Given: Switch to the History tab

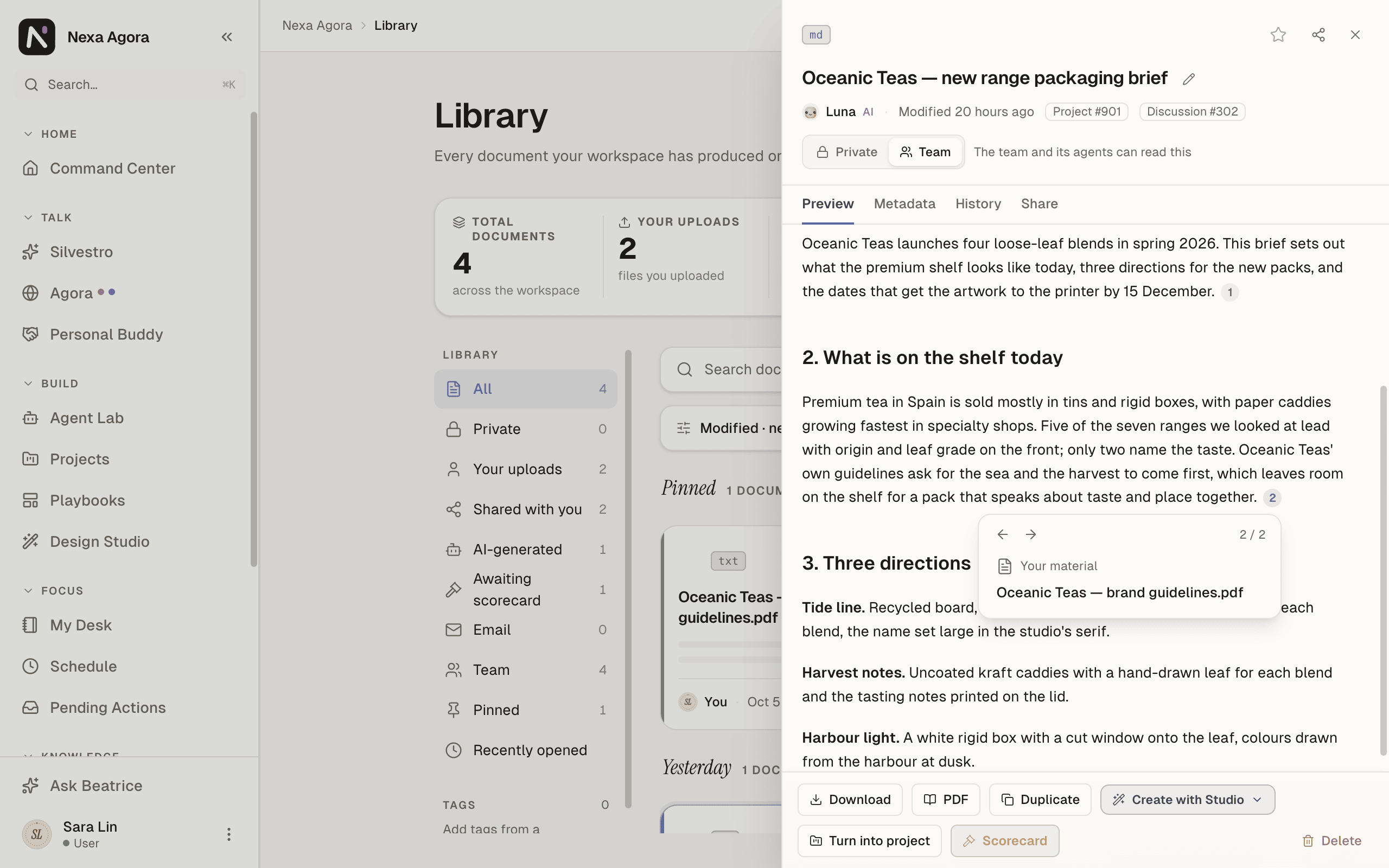Looking at the screenshot, I should [978, 204].
